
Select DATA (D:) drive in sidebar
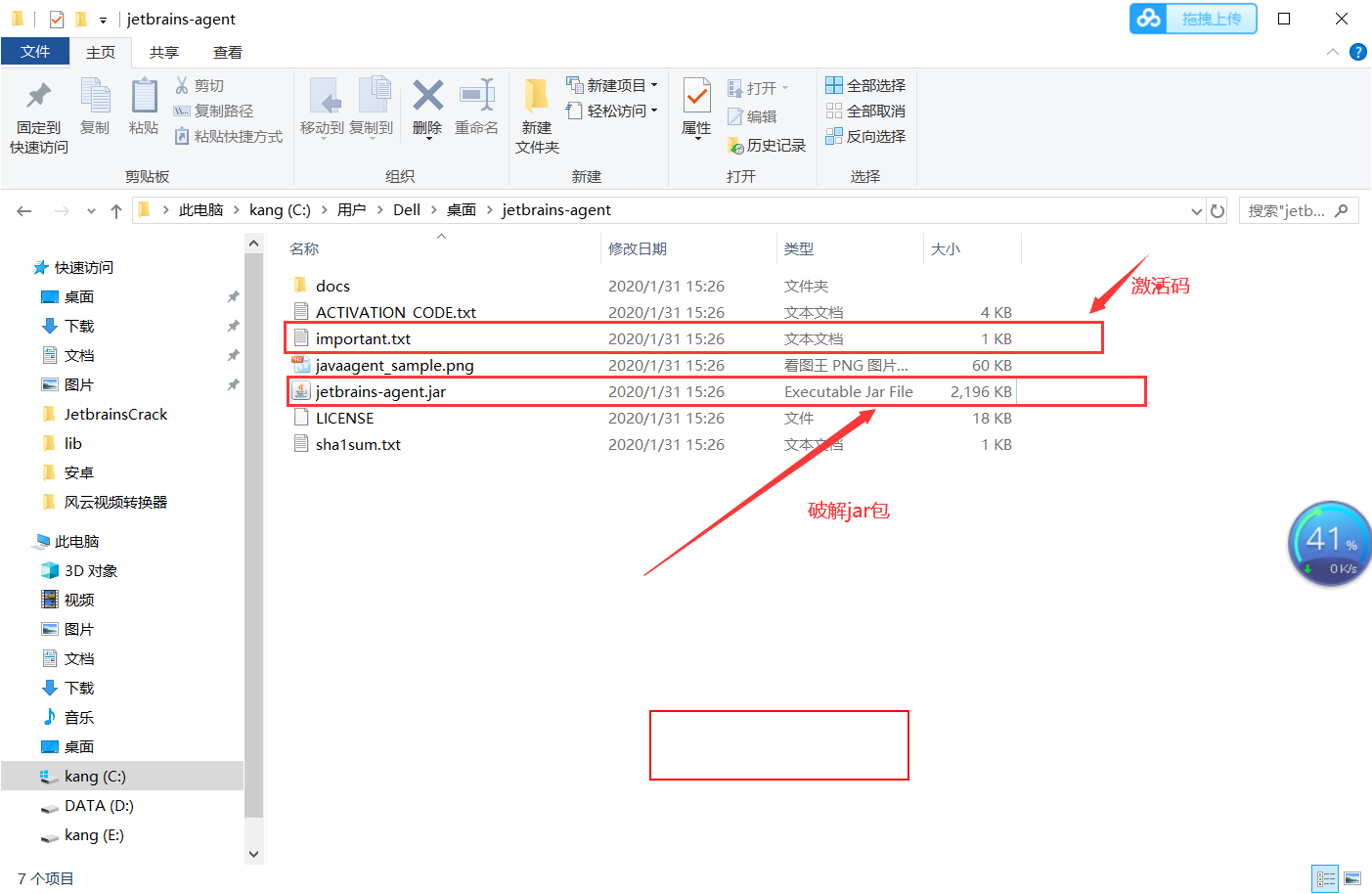99,806
